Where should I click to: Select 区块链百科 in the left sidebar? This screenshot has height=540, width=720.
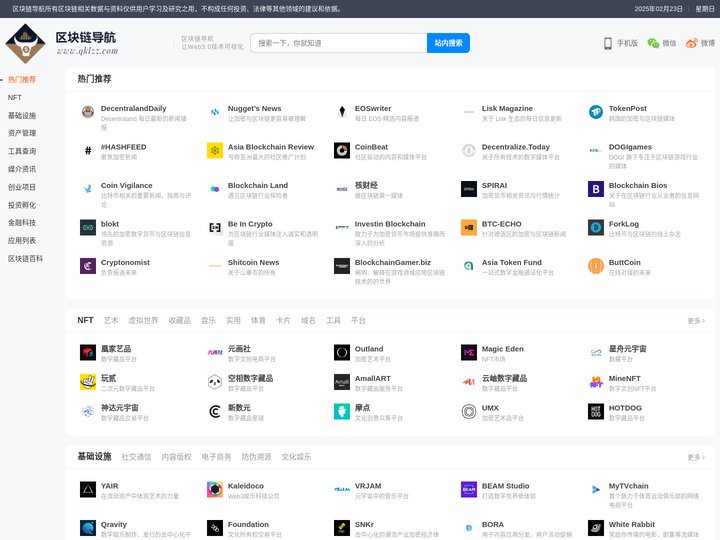pyautogui.click(x=25, y=259)
